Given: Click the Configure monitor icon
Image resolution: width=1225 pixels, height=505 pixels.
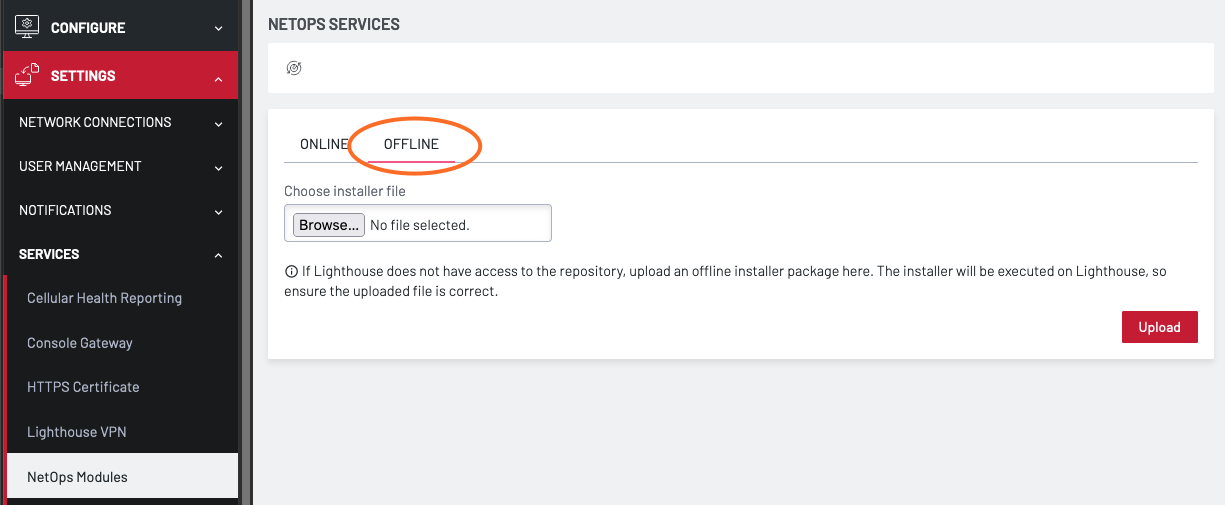Looking at the screenshot, I should (27, 26).
